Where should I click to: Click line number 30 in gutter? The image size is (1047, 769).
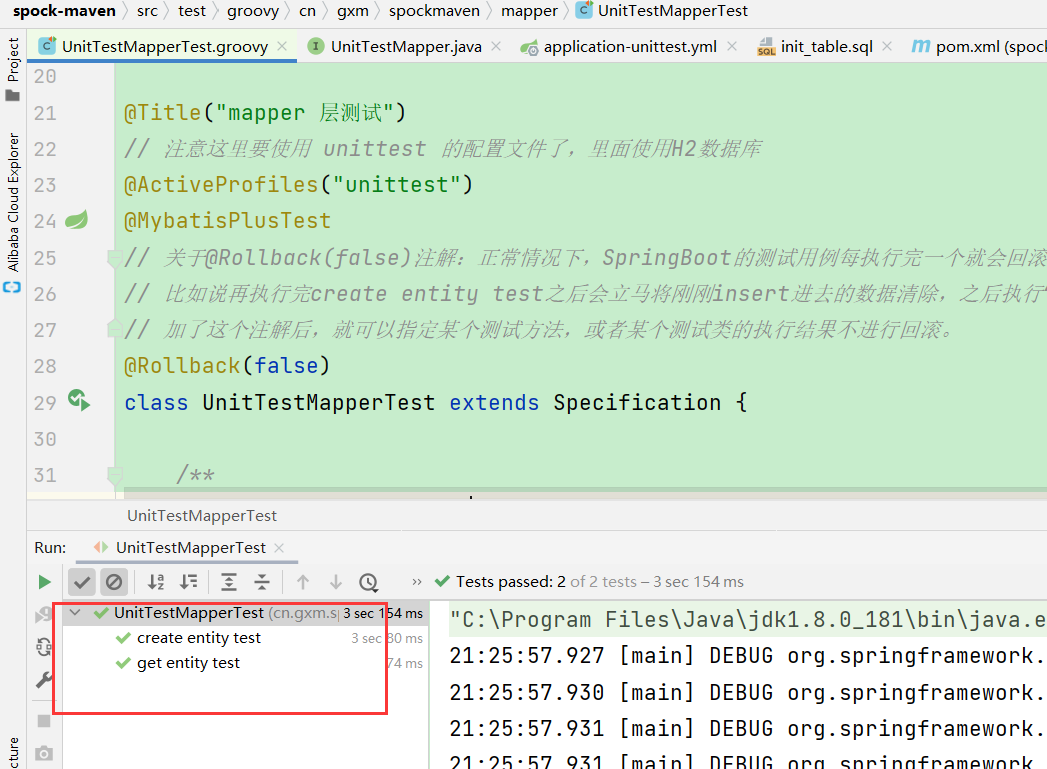[x=45, y=439]
